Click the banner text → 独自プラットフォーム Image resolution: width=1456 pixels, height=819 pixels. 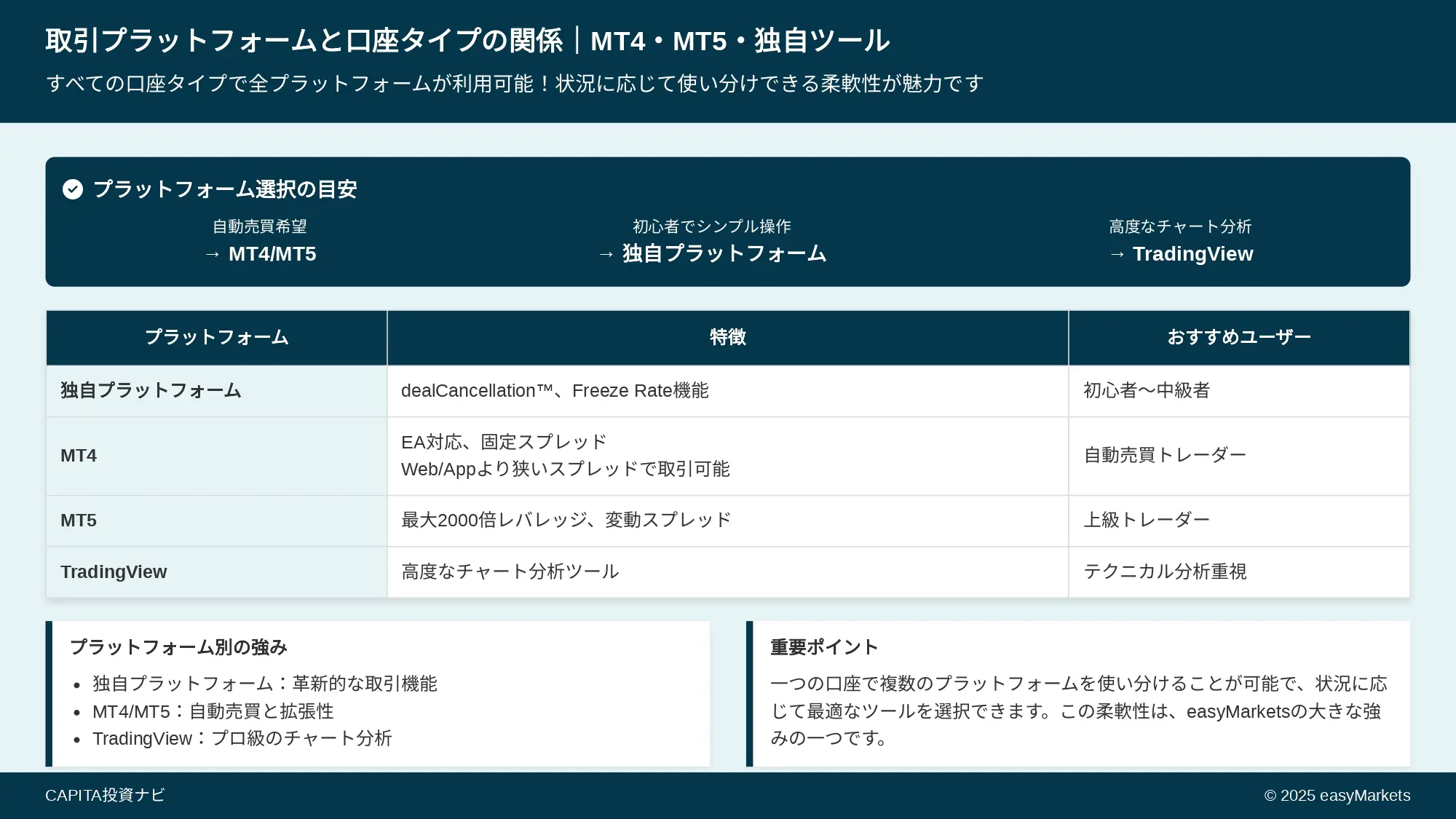click(712, 254)
